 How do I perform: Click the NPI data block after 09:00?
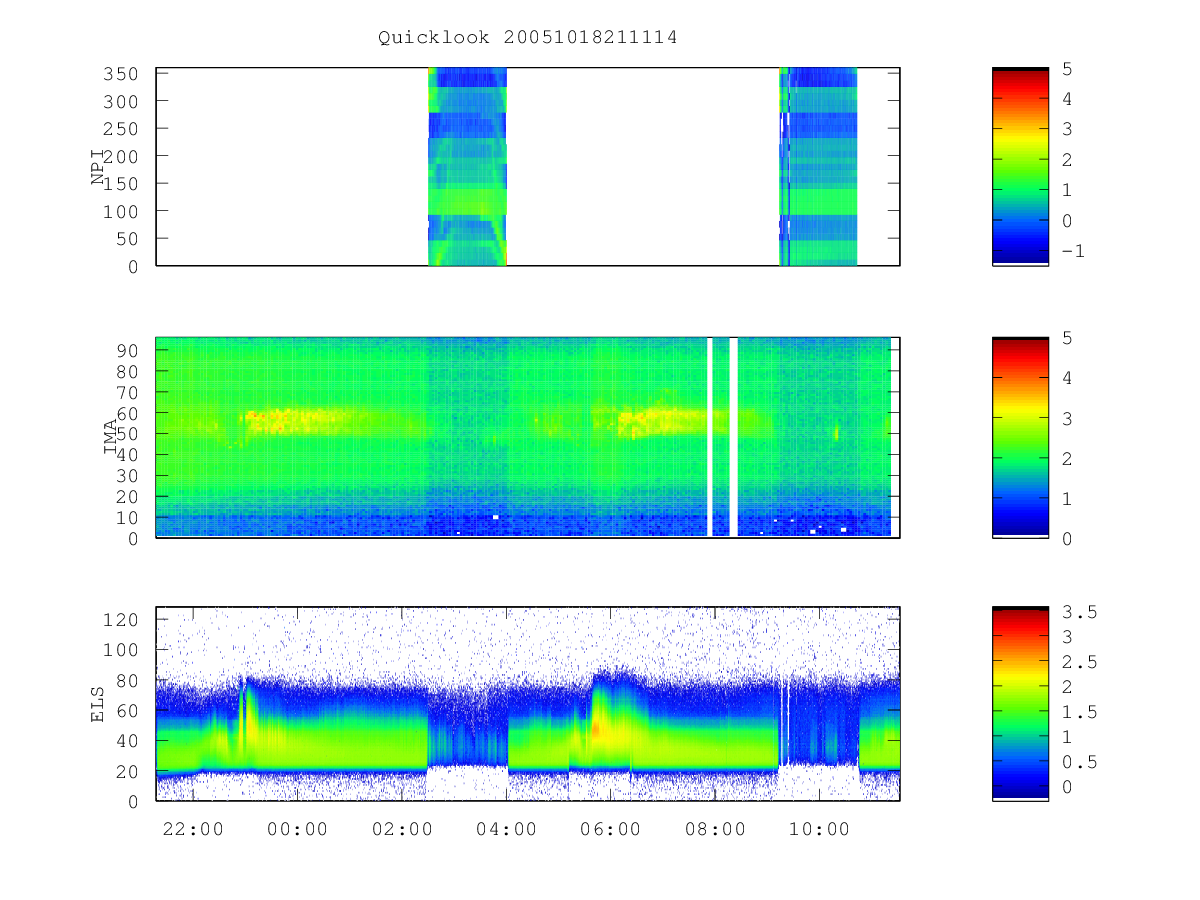pos(818,166)
